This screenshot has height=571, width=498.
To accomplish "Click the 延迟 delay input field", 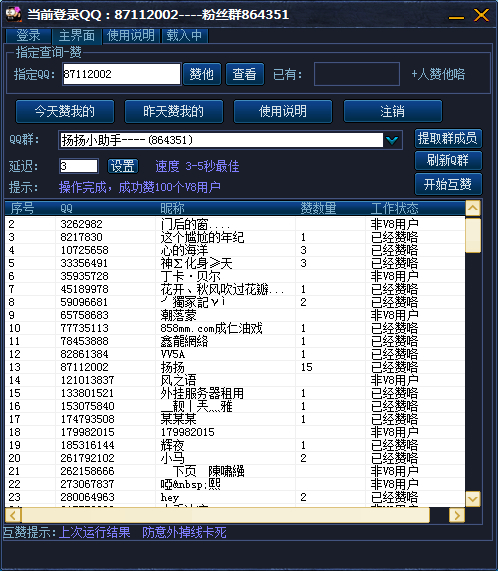I will pos(79,166).
